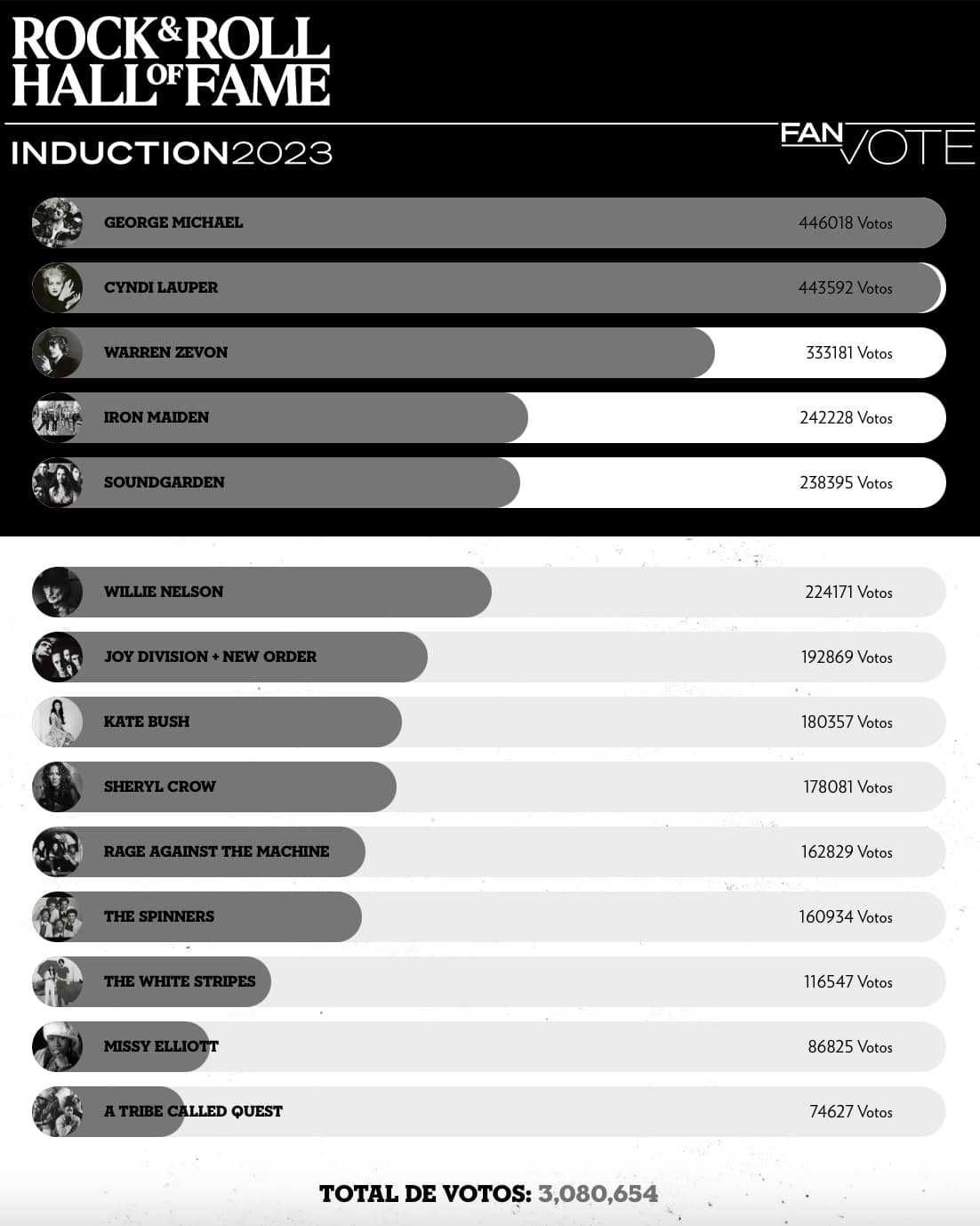
Task: Click Kate Bush's portrait thumbnail
Action: (x=57, y=722)
